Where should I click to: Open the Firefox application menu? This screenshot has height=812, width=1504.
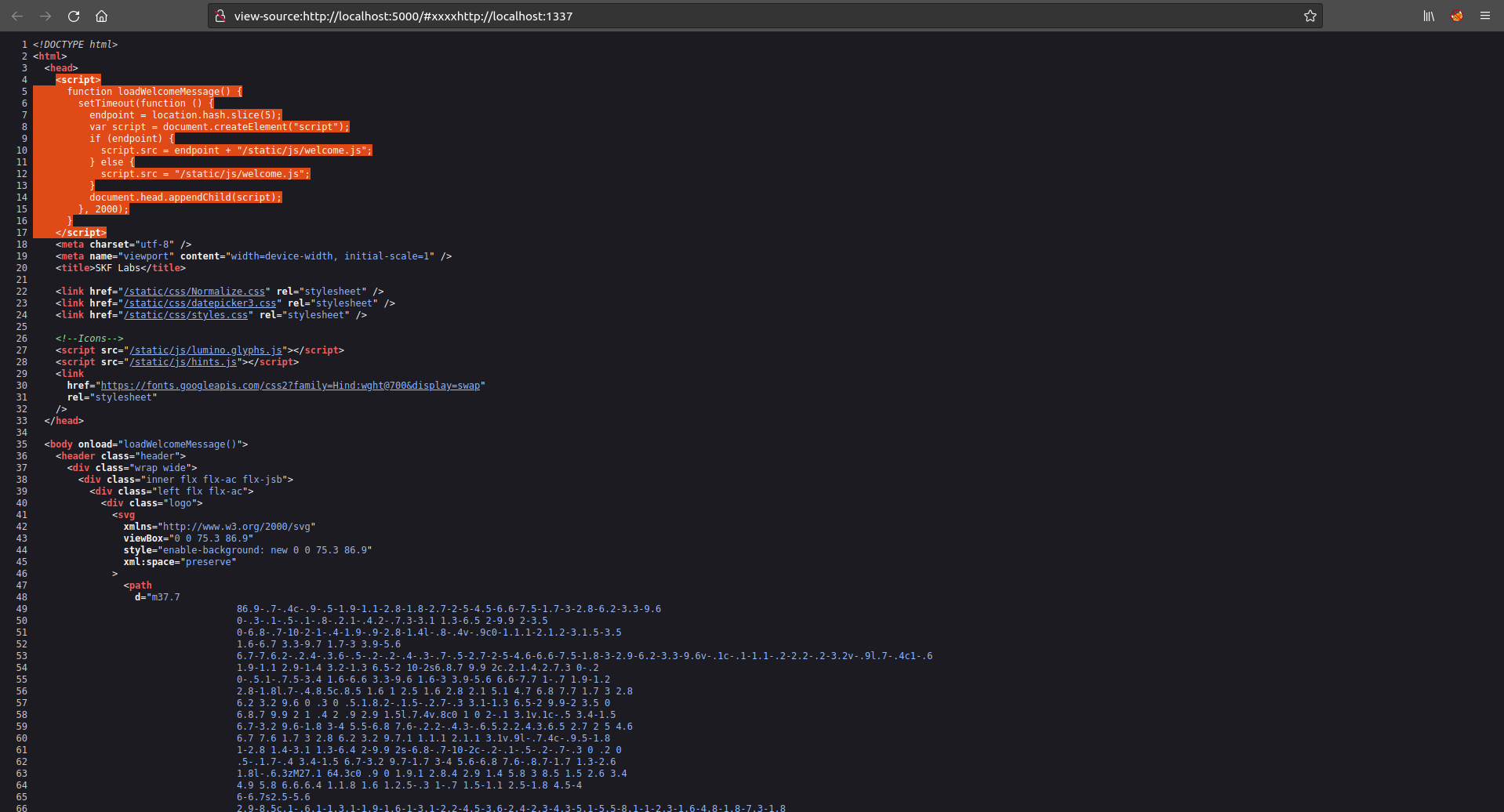tap(1485, 16)
